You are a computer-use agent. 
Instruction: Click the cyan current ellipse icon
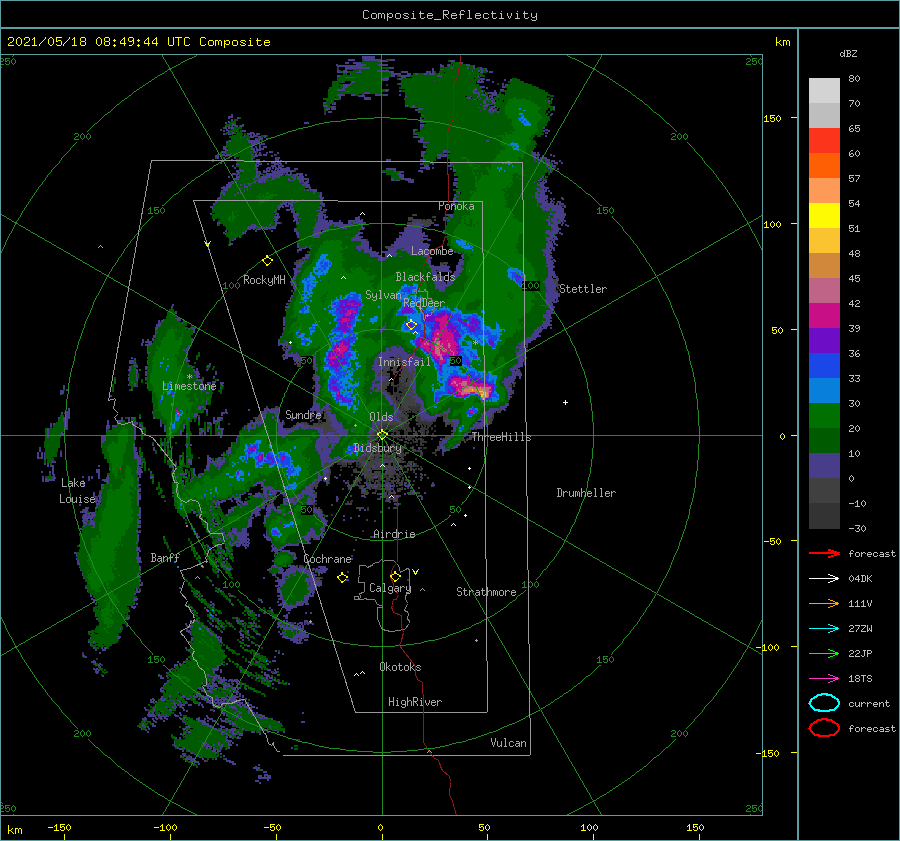pyautogui.click(x=824, y=703)
